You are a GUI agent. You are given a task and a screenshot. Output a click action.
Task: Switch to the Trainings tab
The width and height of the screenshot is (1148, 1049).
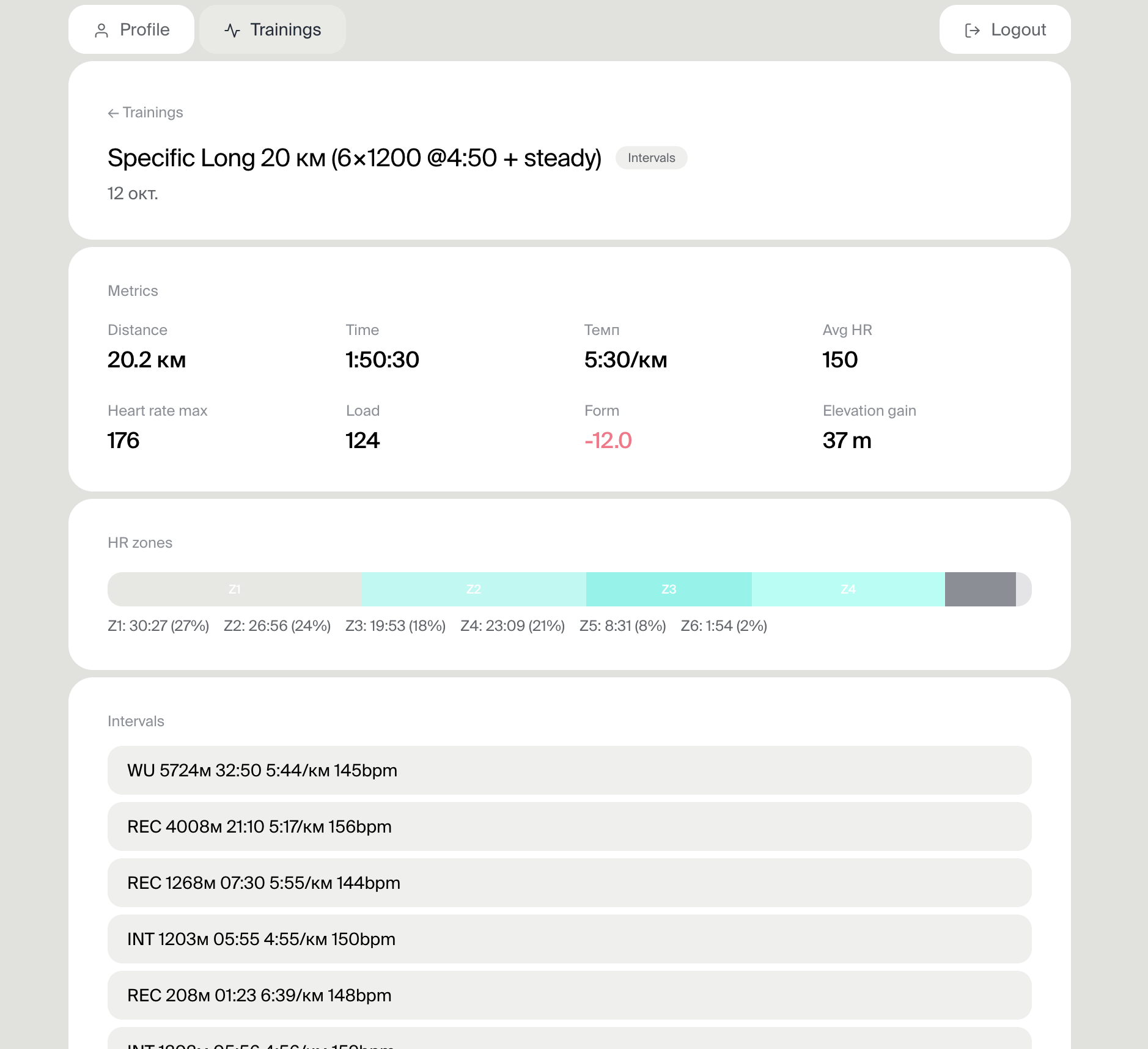click(273, 29)
